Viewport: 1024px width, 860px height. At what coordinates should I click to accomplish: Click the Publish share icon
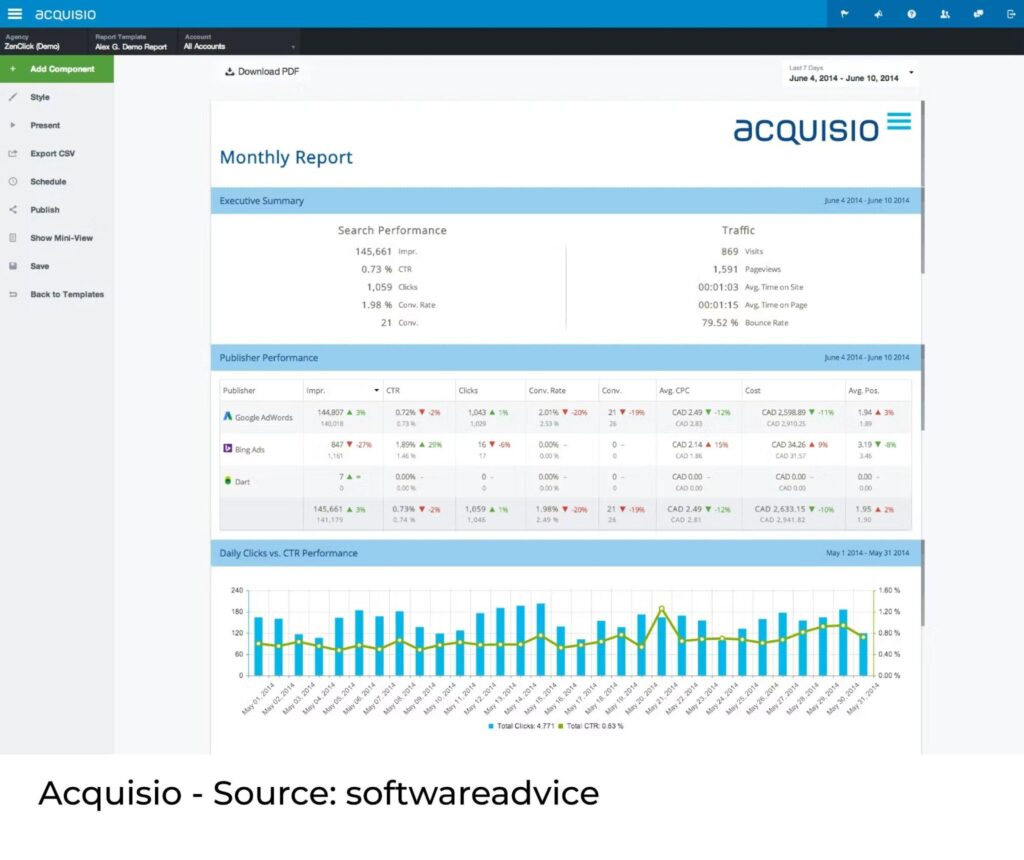click(12, 210)
